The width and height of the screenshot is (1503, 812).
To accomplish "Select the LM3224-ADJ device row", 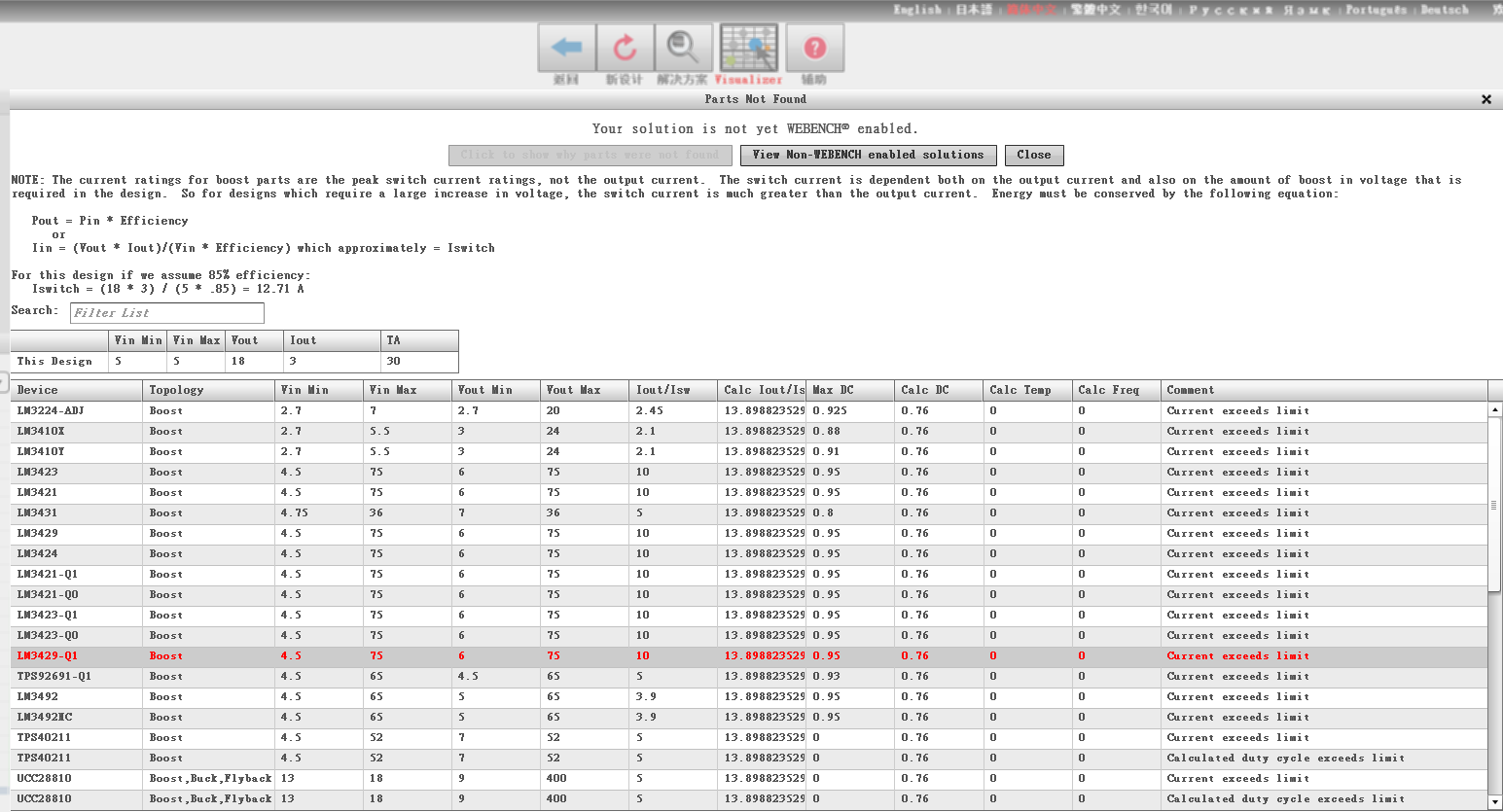I will coord(749,411).
